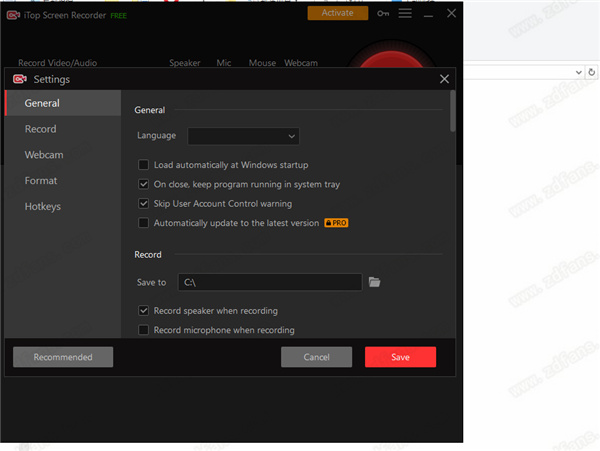This screenshot has width=600, height=451.
Task: Click the refresh icon in background window
Action: pos(592,72)
